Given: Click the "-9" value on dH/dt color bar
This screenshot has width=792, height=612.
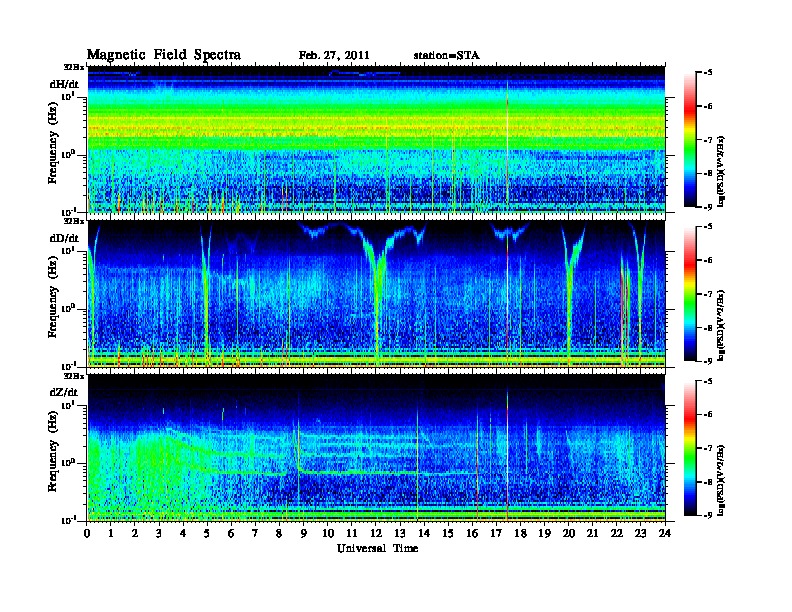Looking at the screenshot, I should (708, 207).
